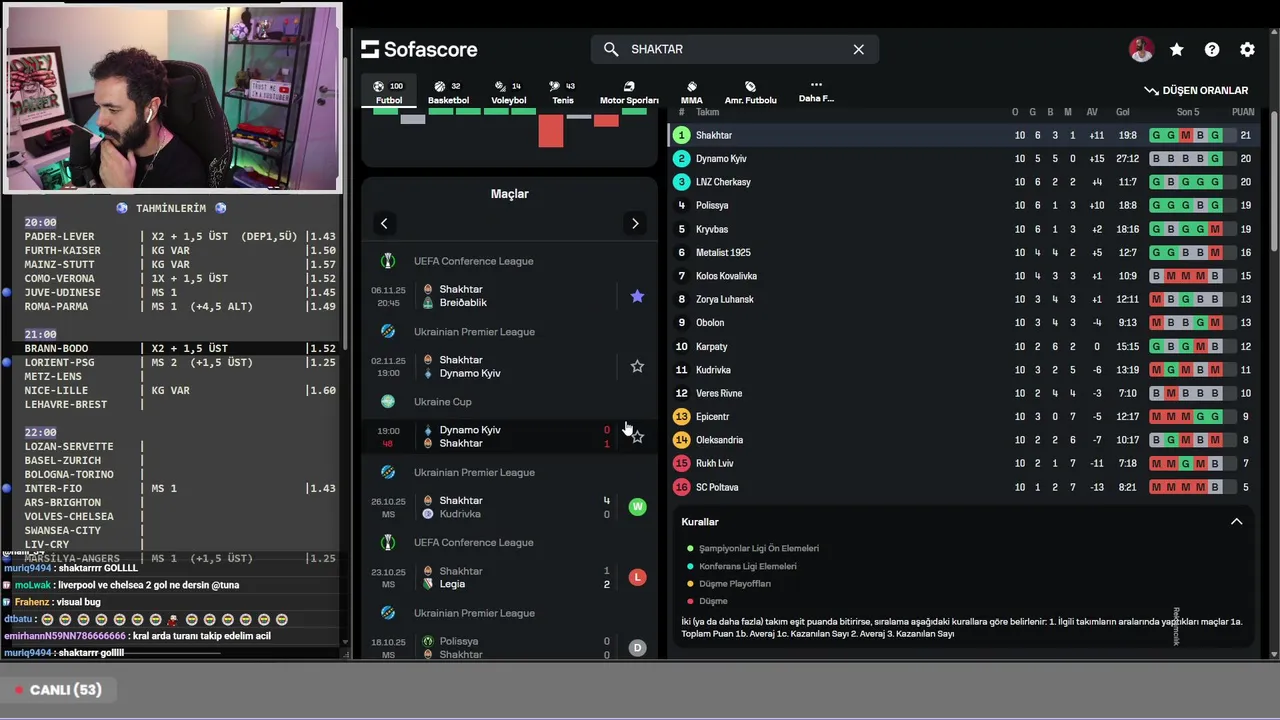Screen dimensions: 1280x720
Task: Click the standings panel vertical scrollbar
Action: pyautogui.click(x=1274, y=180)
